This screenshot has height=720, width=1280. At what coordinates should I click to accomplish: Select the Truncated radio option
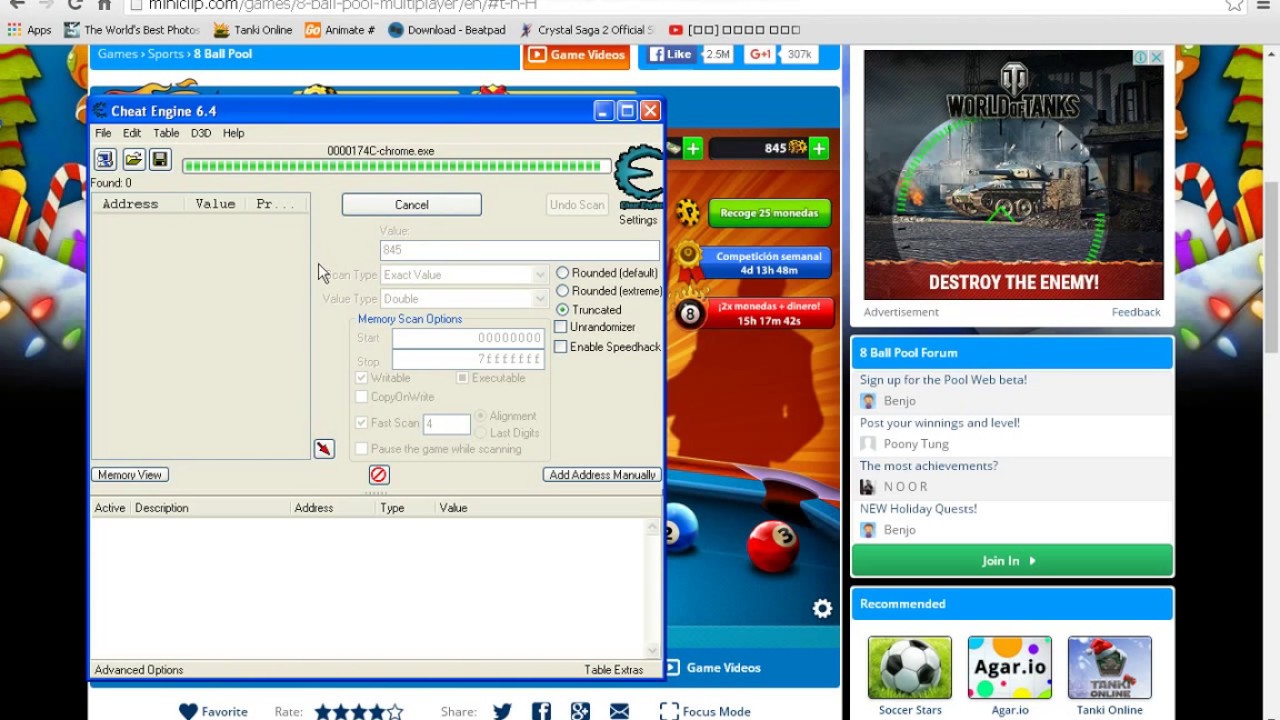click(562, 310)
